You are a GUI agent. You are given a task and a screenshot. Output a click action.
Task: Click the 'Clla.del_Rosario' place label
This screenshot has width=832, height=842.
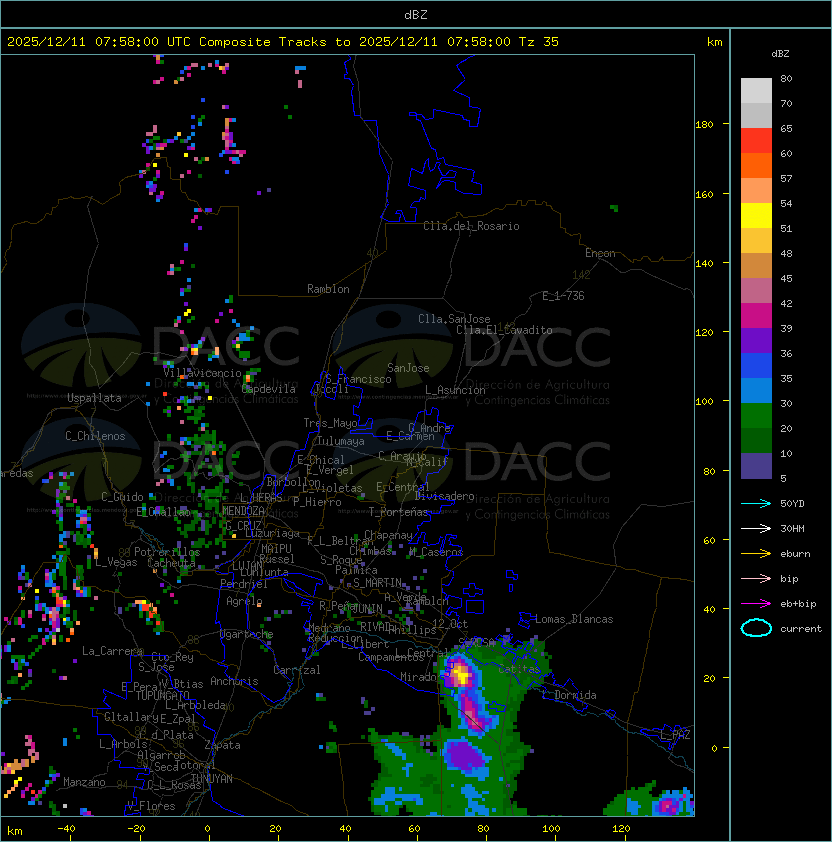pos(471,226)
